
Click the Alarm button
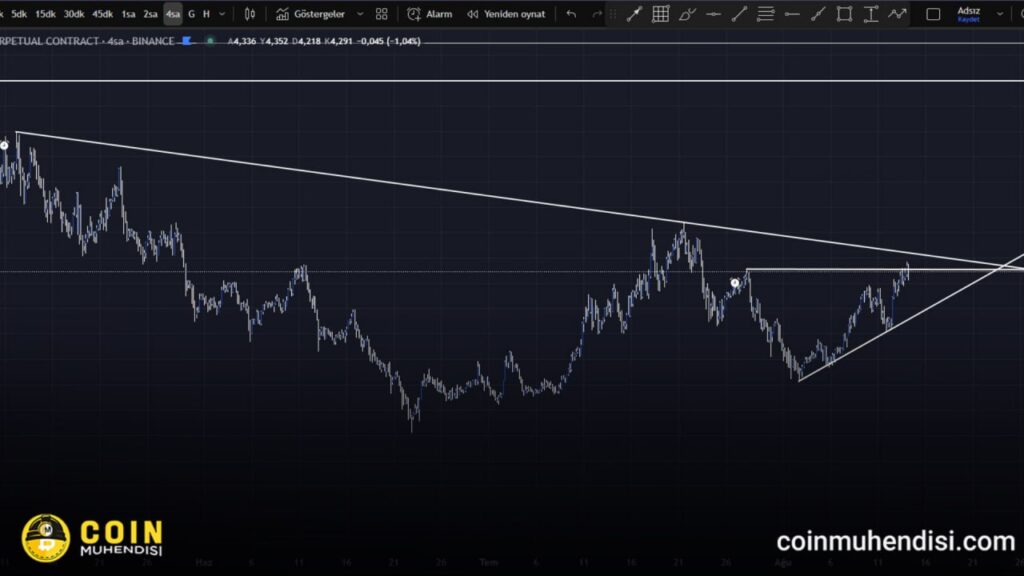(430, 14)
